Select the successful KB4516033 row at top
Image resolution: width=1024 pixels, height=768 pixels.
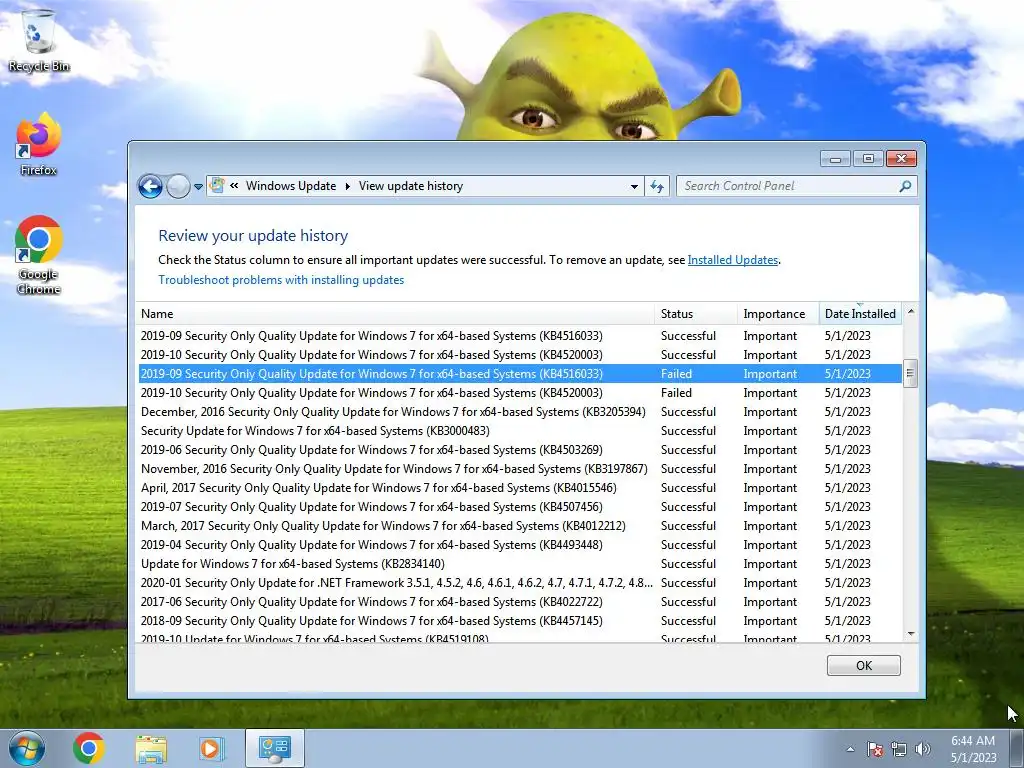(519, 336)
